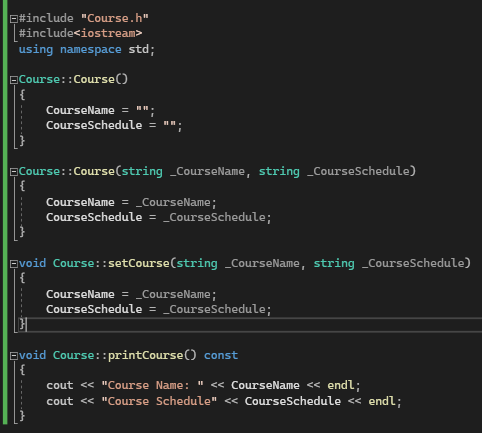Screen dimensions: 482x433
Task: Collapse the setCourse function body
Action: [14, 264]
